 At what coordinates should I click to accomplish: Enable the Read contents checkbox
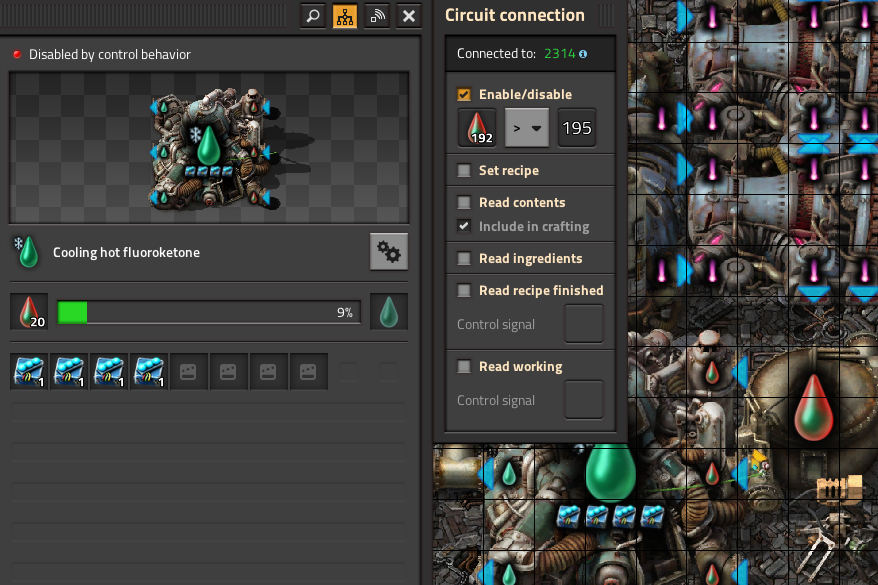[464, 203]
